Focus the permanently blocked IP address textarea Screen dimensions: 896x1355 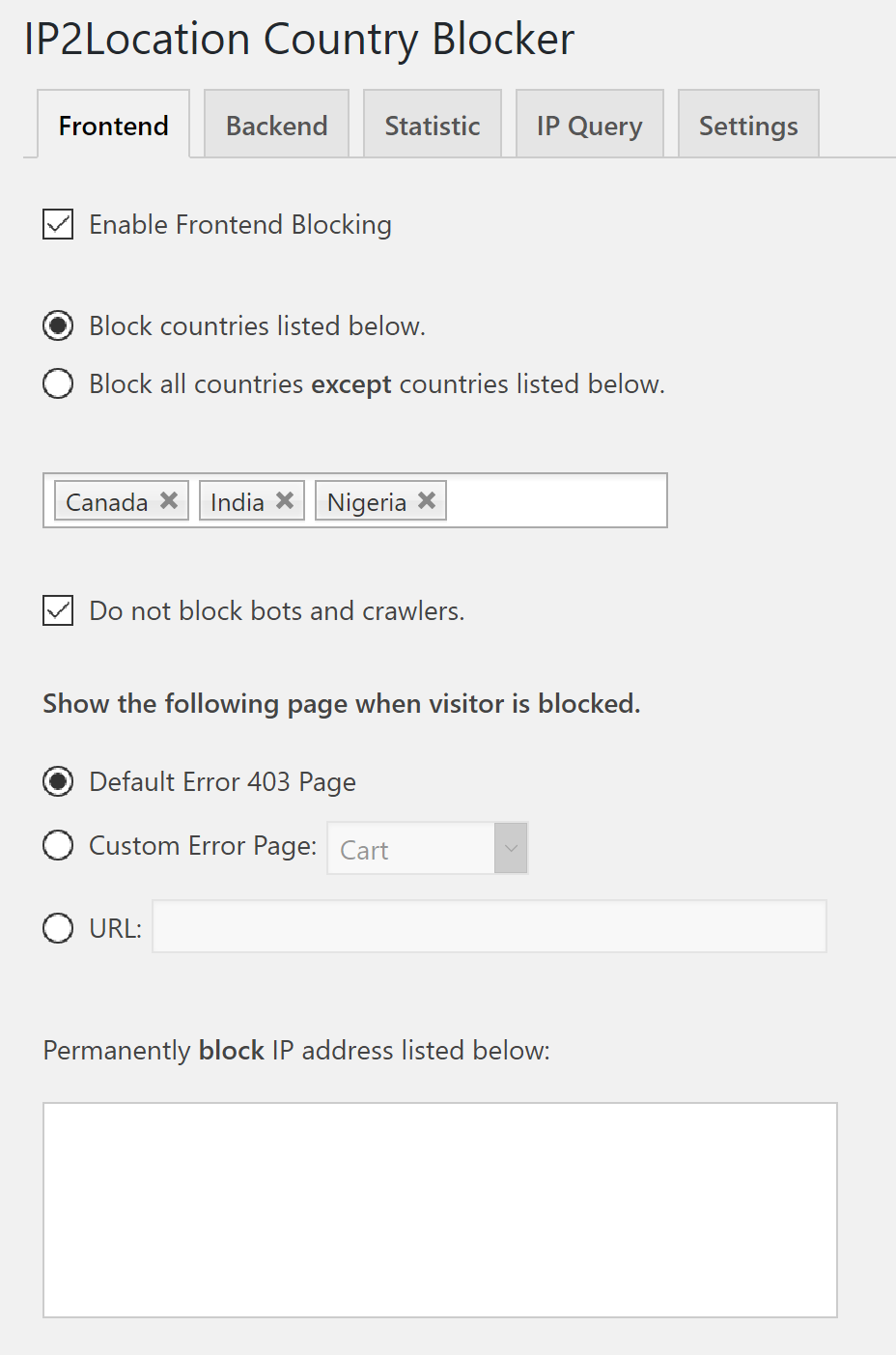440,1209
